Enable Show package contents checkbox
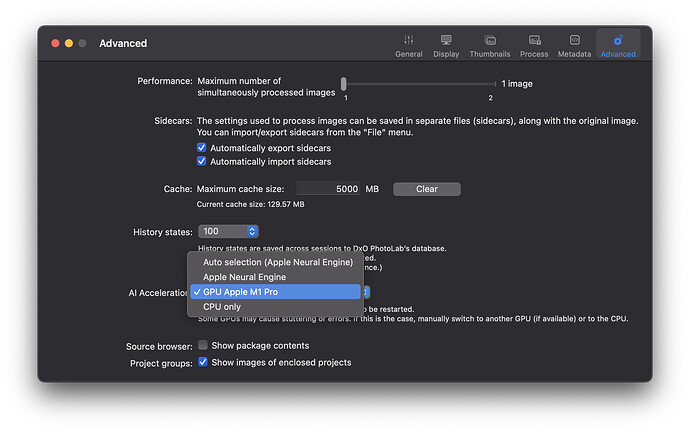This screenshot has width=690, height=432. pos(202,345)
